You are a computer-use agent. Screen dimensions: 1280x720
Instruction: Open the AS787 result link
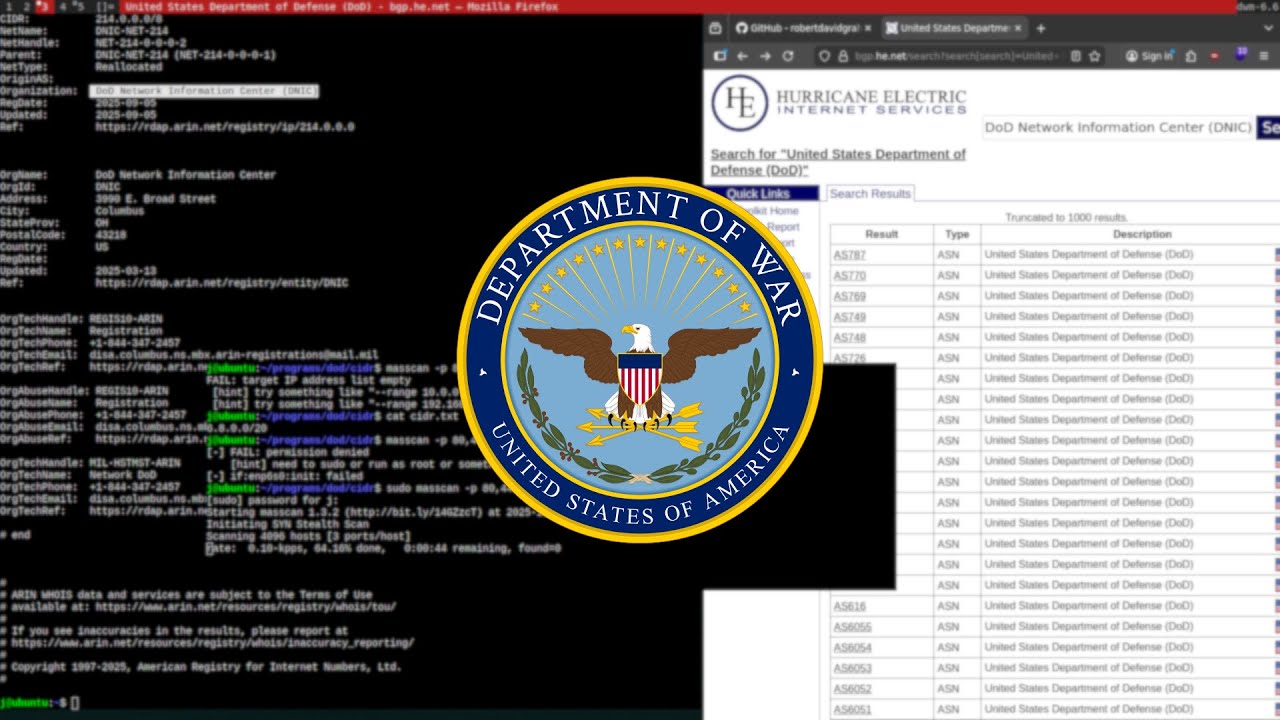(849, 255)
